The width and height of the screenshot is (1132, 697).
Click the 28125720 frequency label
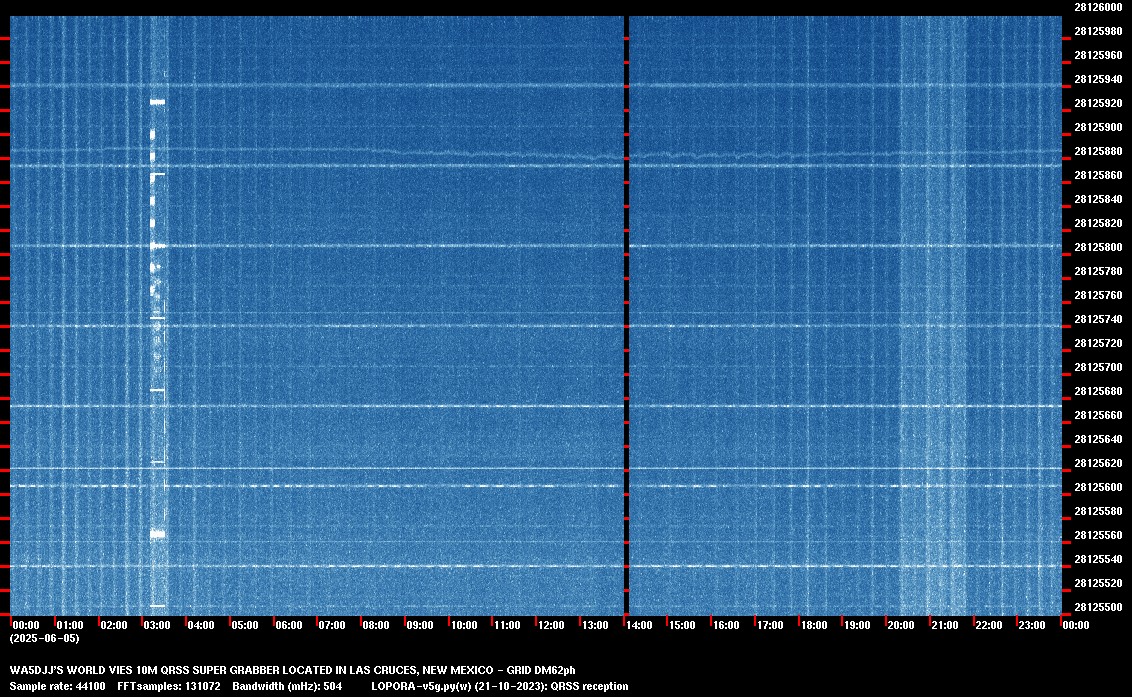coord(1098,343)
